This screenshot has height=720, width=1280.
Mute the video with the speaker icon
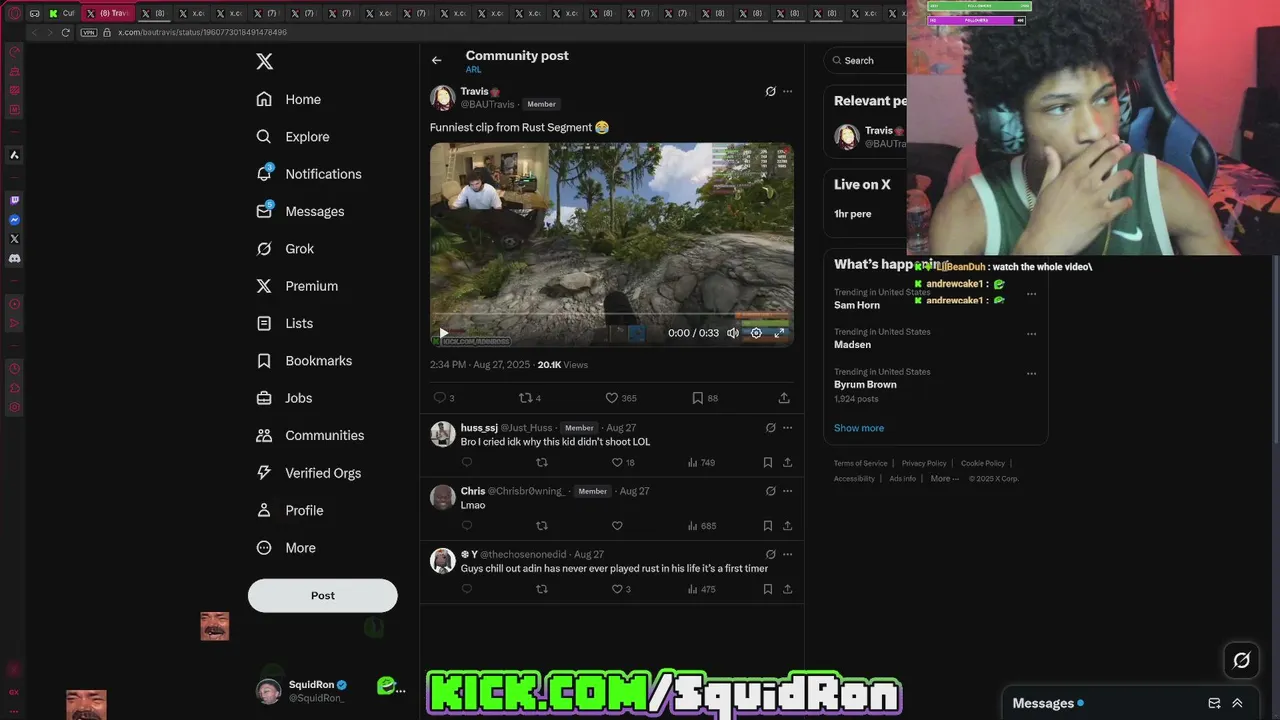coord(733,333)
